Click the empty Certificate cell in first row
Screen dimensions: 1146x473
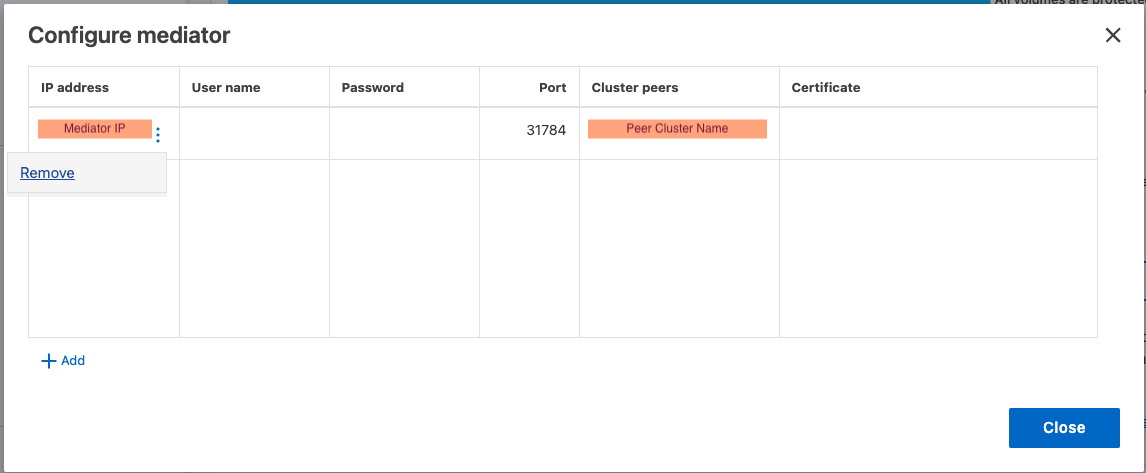click(937, 133)
